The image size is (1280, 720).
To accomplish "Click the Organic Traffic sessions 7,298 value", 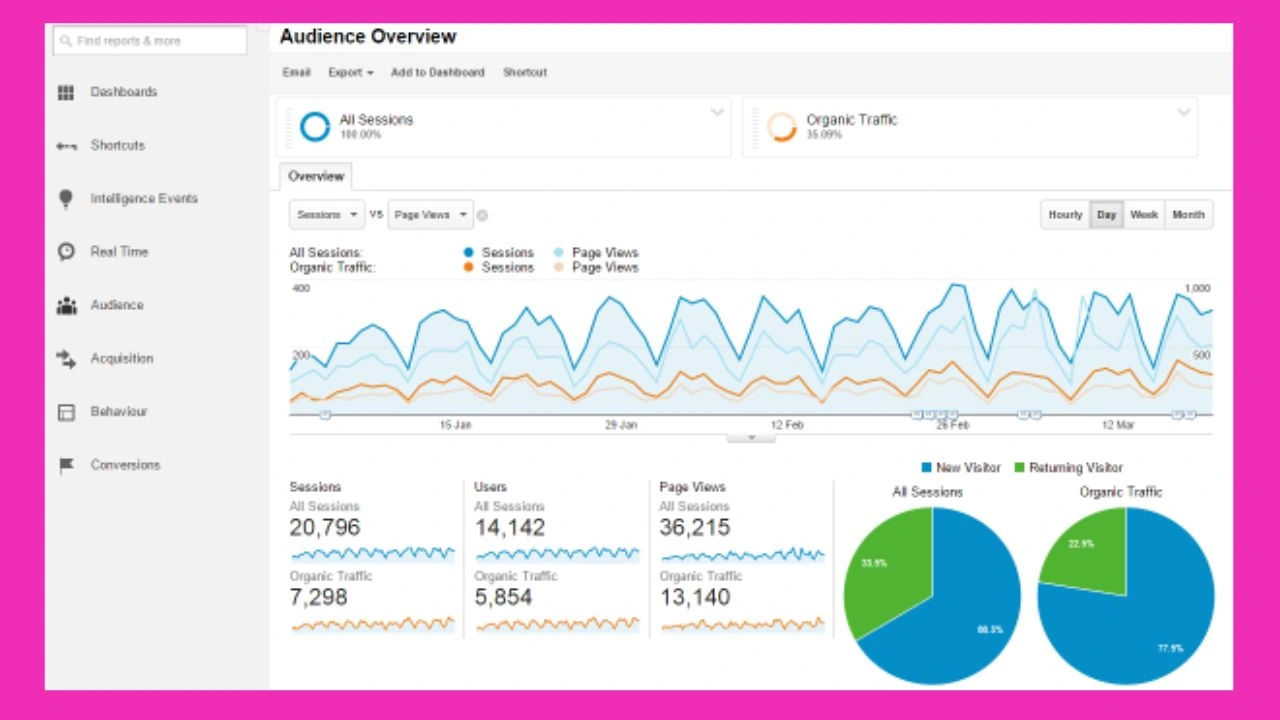I will point(319,598).
